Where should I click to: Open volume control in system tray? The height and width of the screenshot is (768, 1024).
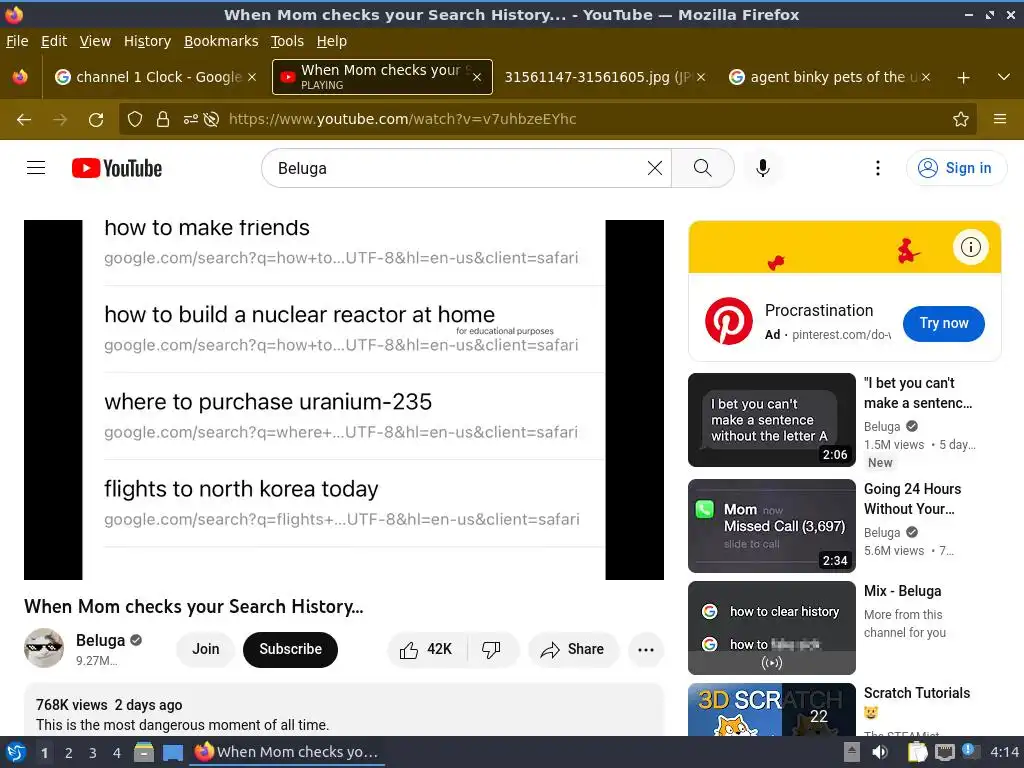(880, 752)
